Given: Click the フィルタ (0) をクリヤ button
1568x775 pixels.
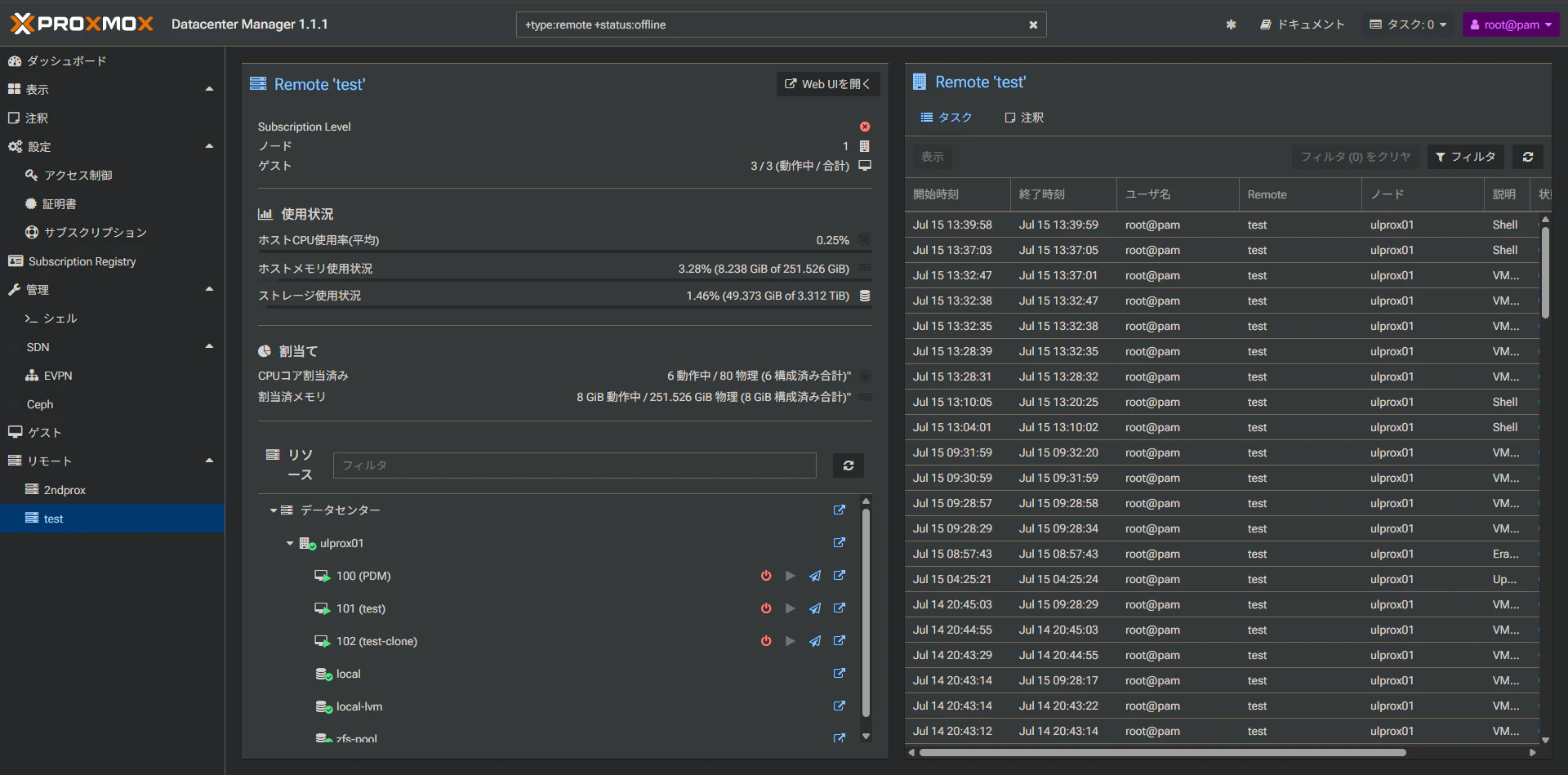Looking at the screenshot, I should [x=1355, y=157].
